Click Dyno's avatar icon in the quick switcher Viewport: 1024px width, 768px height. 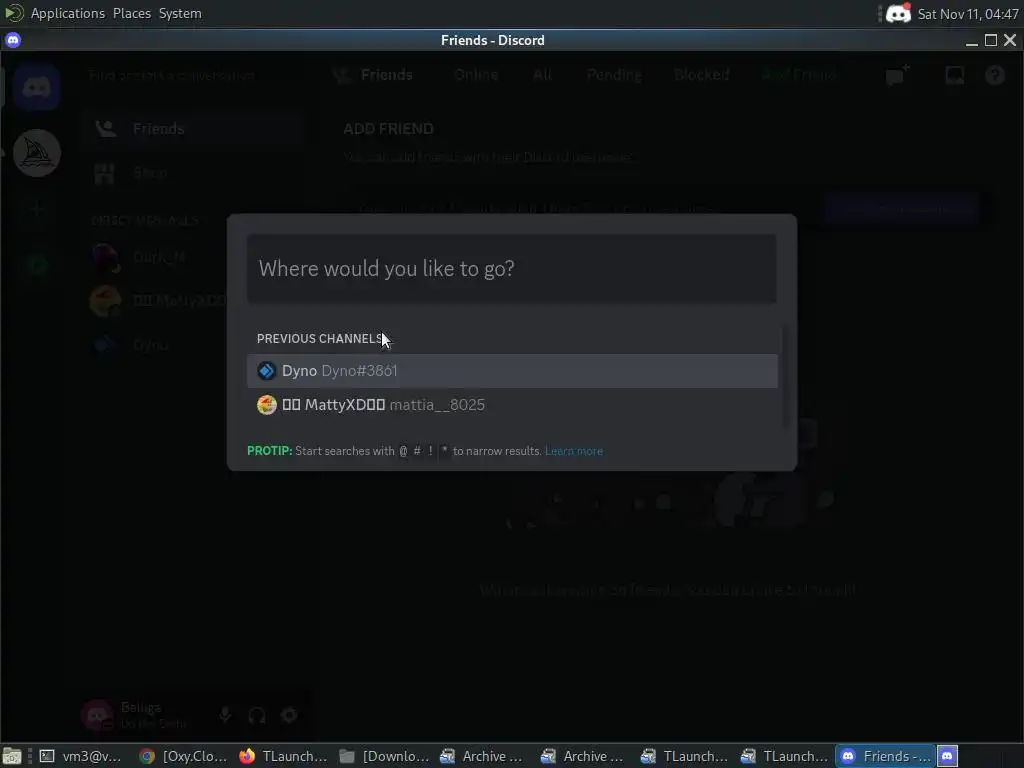pos(266,371)
